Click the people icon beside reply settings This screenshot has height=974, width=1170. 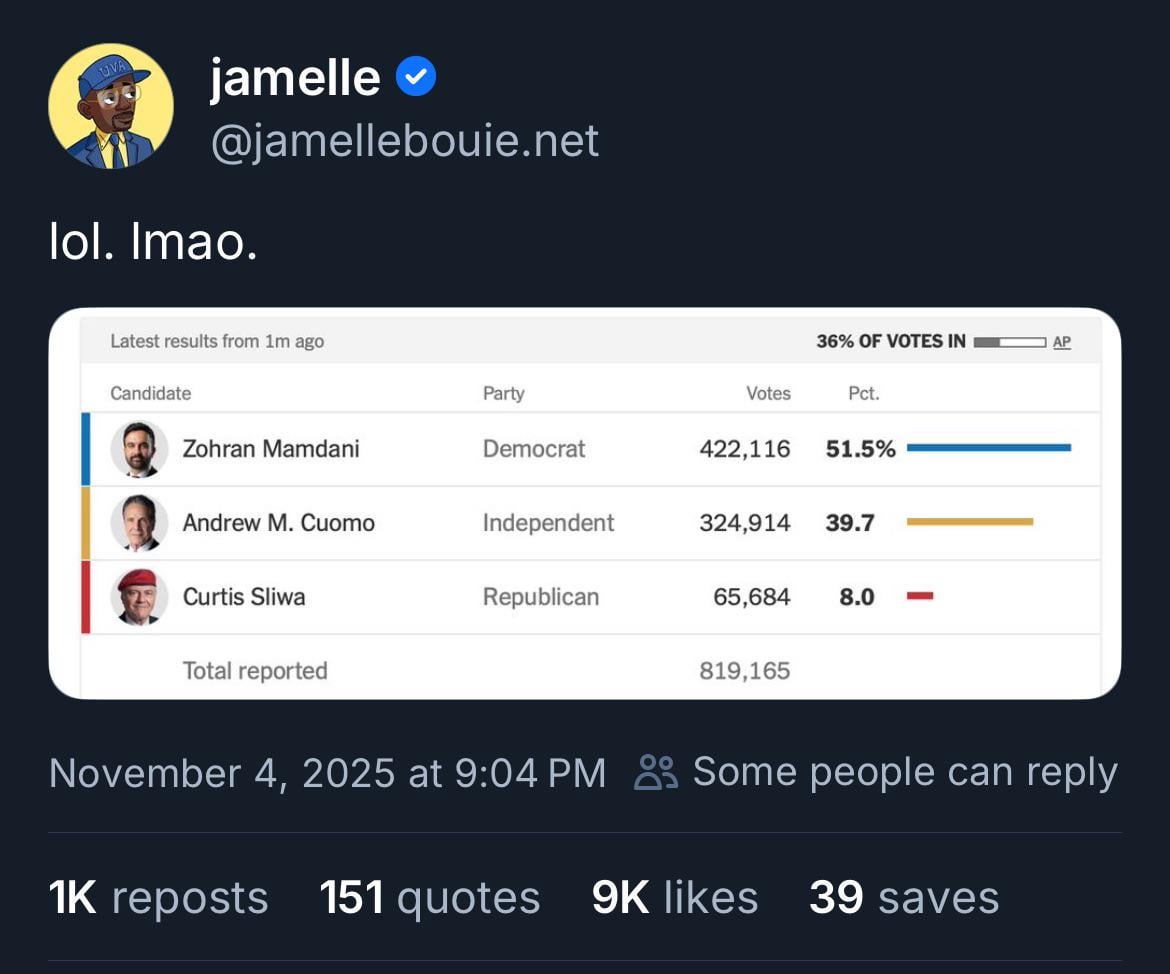point(656,772)
